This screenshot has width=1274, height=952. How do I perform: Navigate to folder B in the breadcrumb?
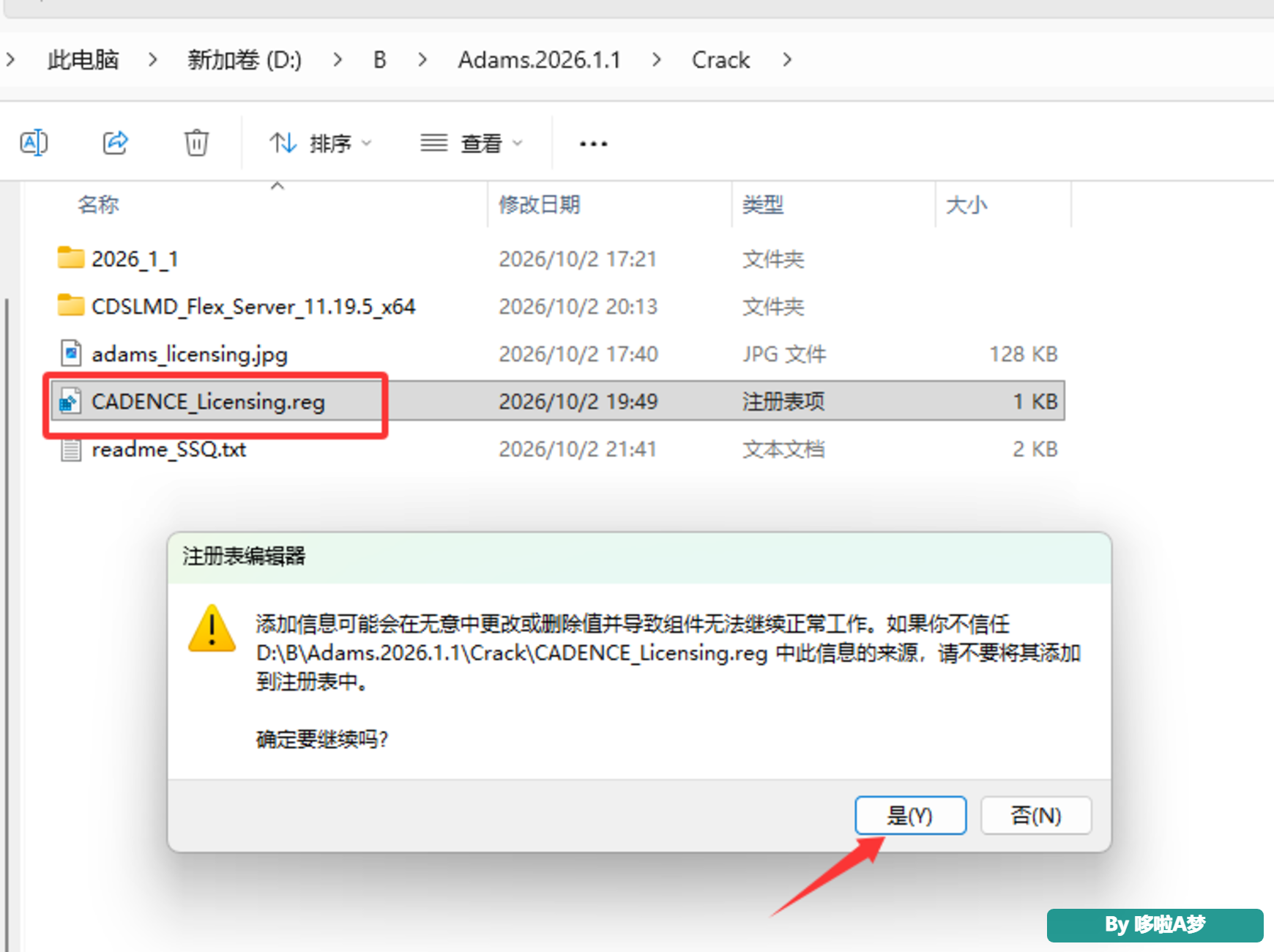(x=379, y=59)
